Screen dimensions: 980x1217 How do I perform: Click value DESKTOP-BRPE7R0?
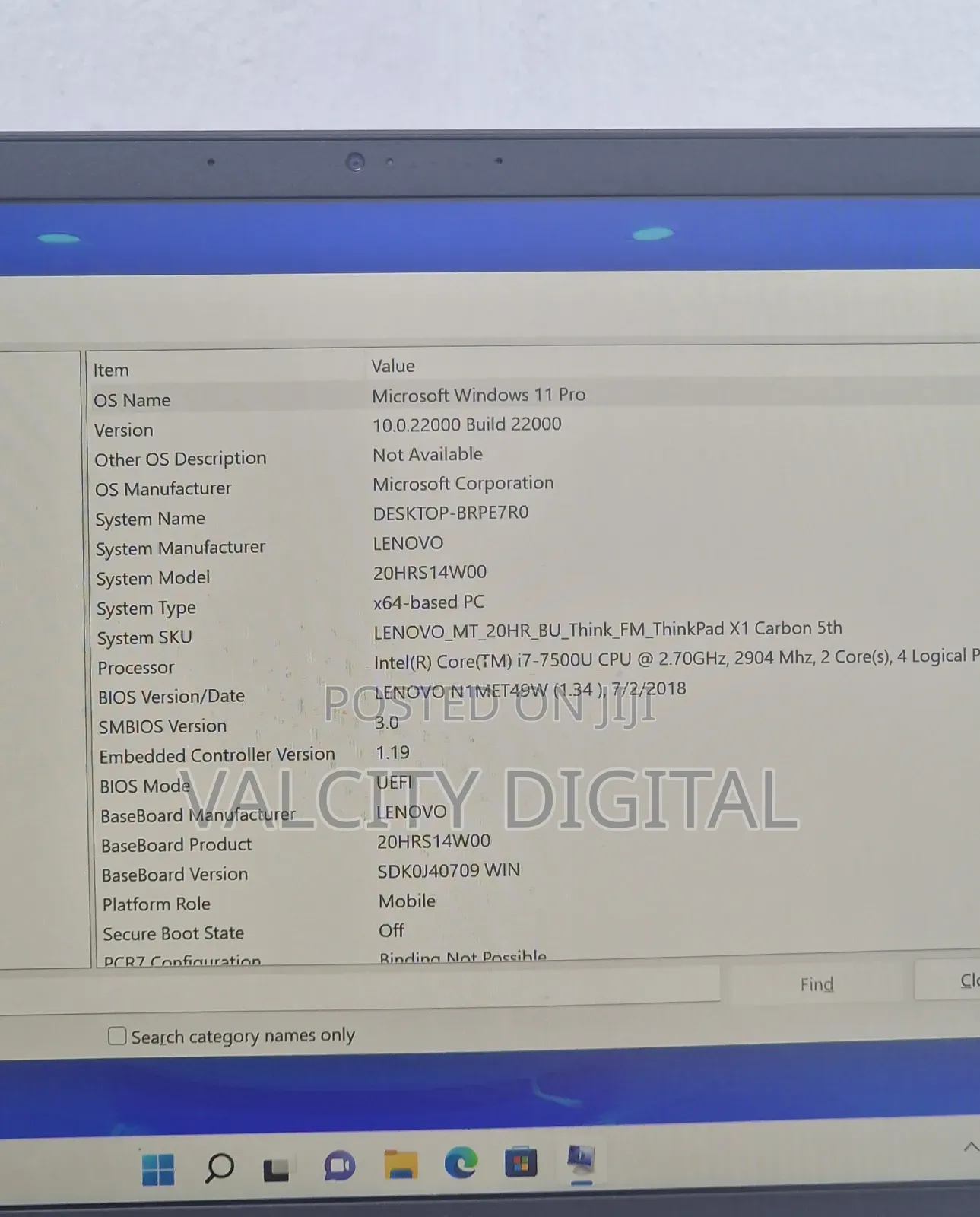point(450,513)
